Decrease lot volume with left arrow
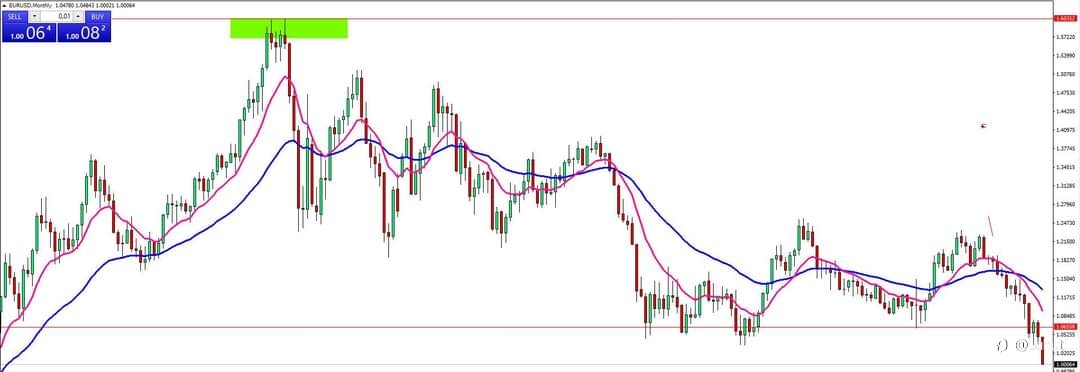 (x=33, y=17)
